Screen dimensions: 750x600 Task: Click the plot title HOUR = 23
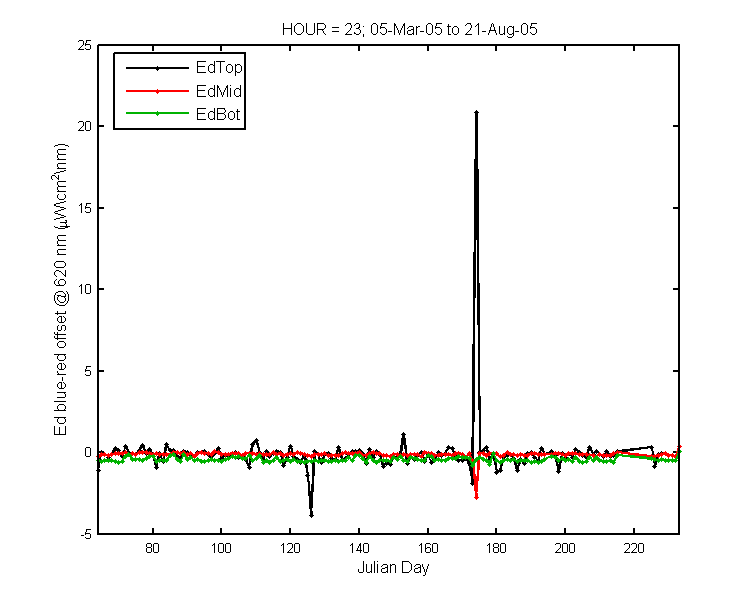[409, 30]
